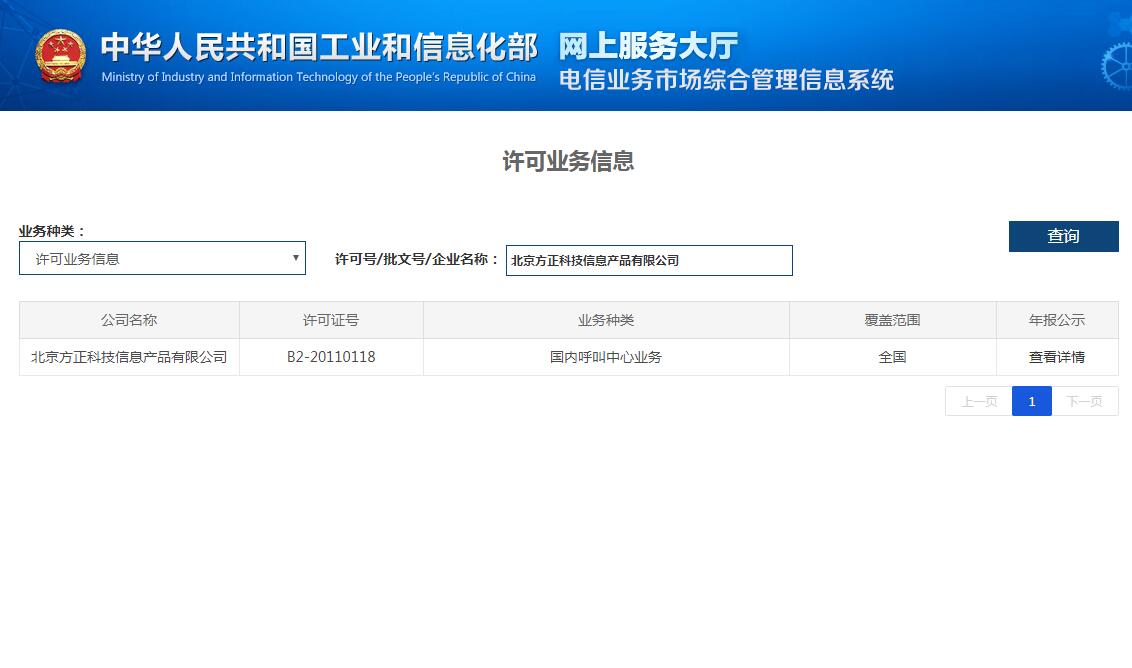Select page 1 in pagination
The height and width of the screenshot is (668, 1132).
[1032, 401]
